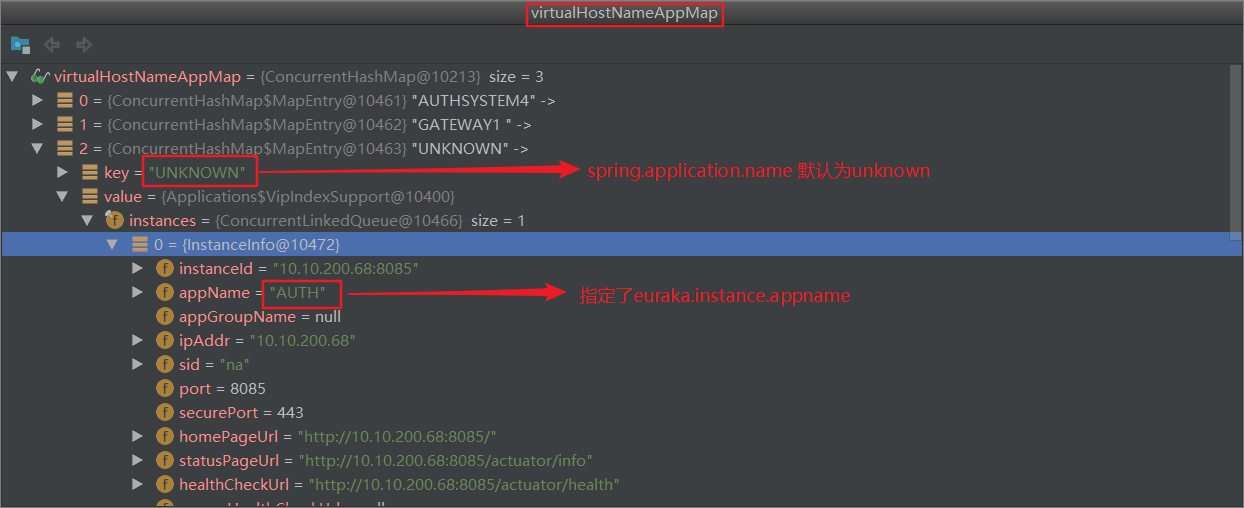Click the field icon beside homePageUrl
This screenshot has width=1244, height=508.
click(165, 437)
